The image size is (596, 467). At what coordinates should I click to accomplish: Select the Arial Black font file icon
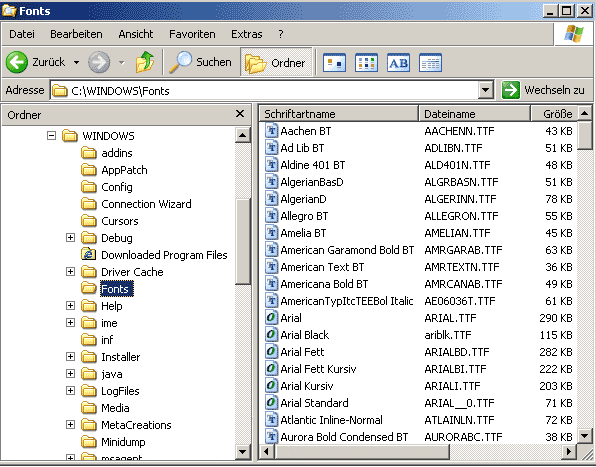click(x=271, y=335)
